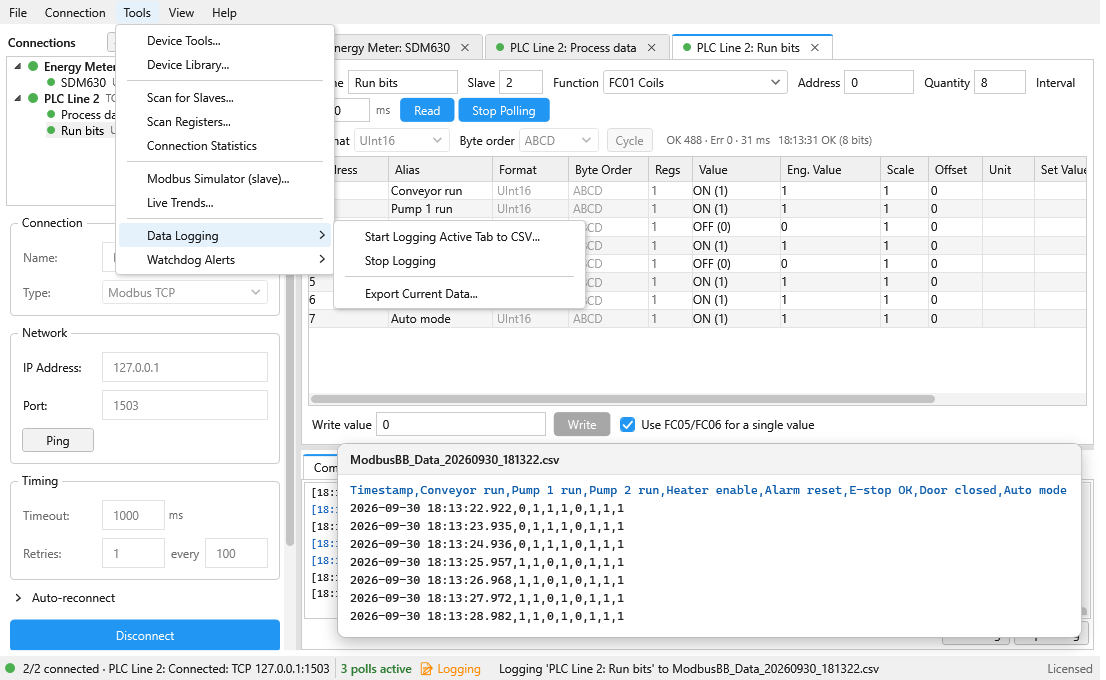Click the Stop Polling button

pos(504,111)
